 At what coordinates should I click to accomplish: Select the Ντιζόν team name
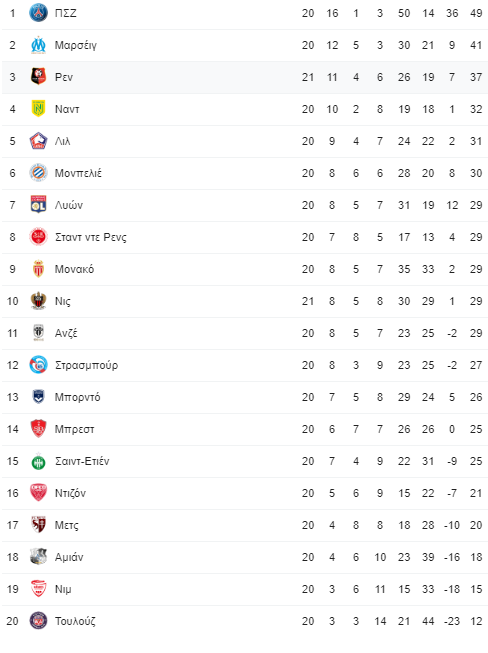(70, 493)
